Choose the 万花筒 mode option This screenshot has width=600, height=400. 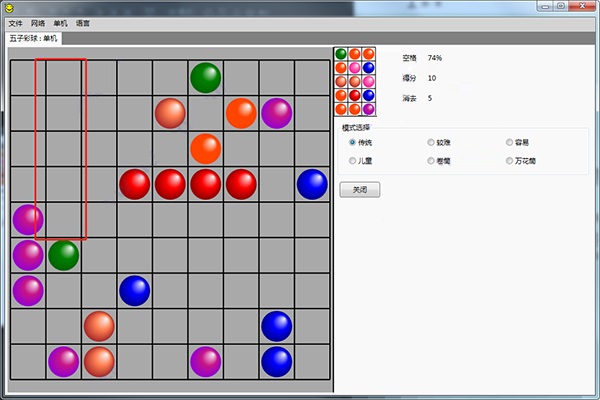pyautogui.click(x=510, y=160)
